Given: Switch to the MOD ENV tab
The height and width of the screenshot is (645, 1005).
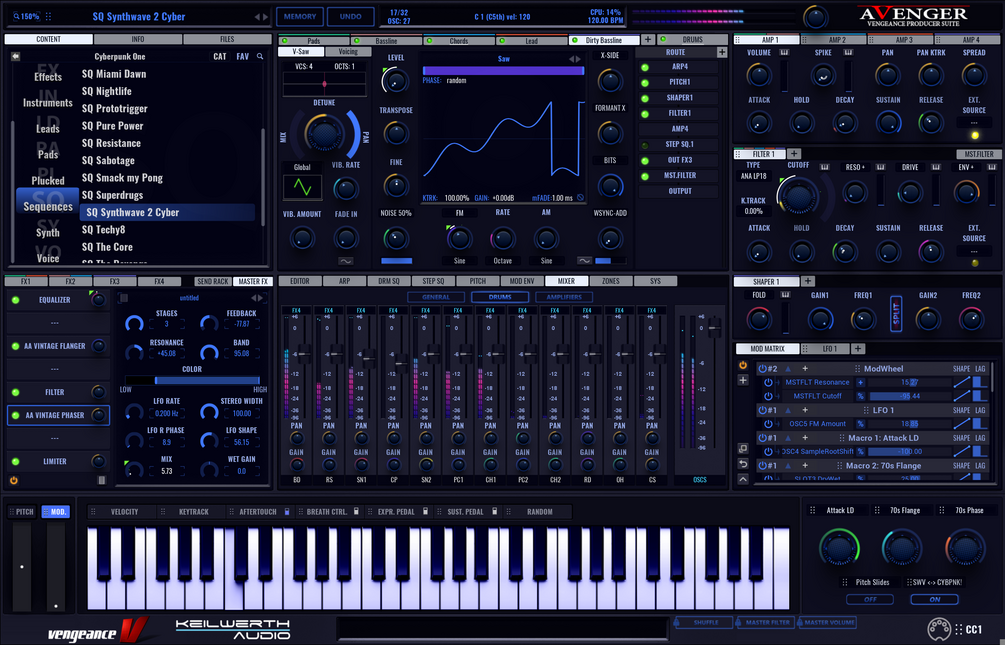Looking at the screenshot, I should (522, 281).
